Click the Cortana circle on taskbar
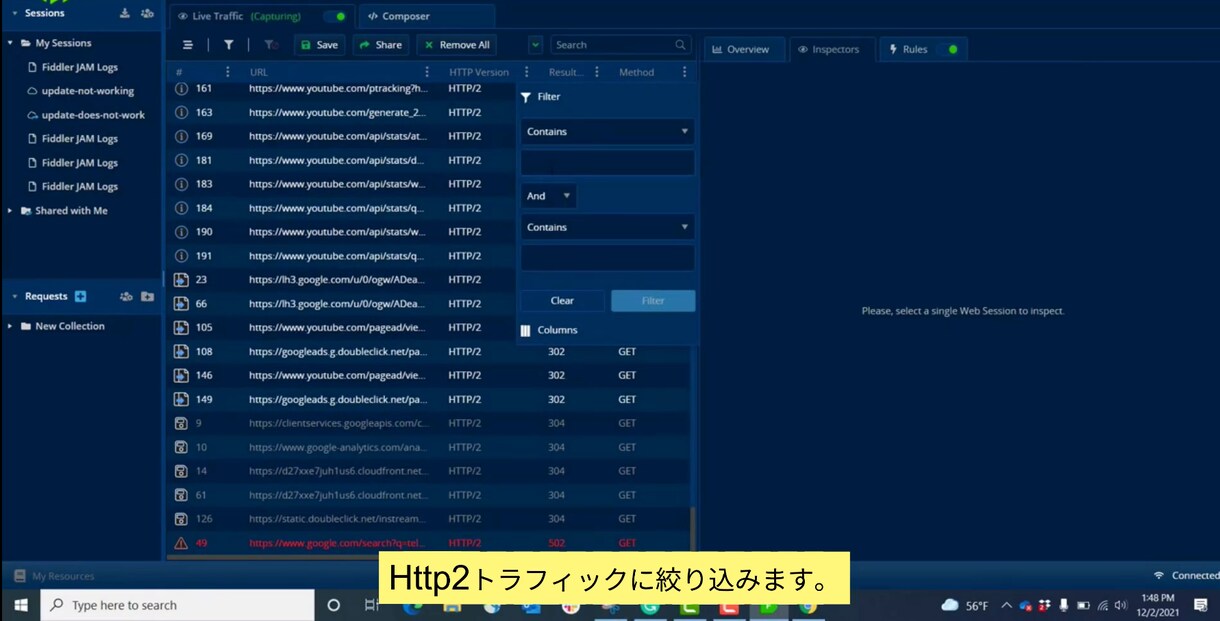 [334, 605]
